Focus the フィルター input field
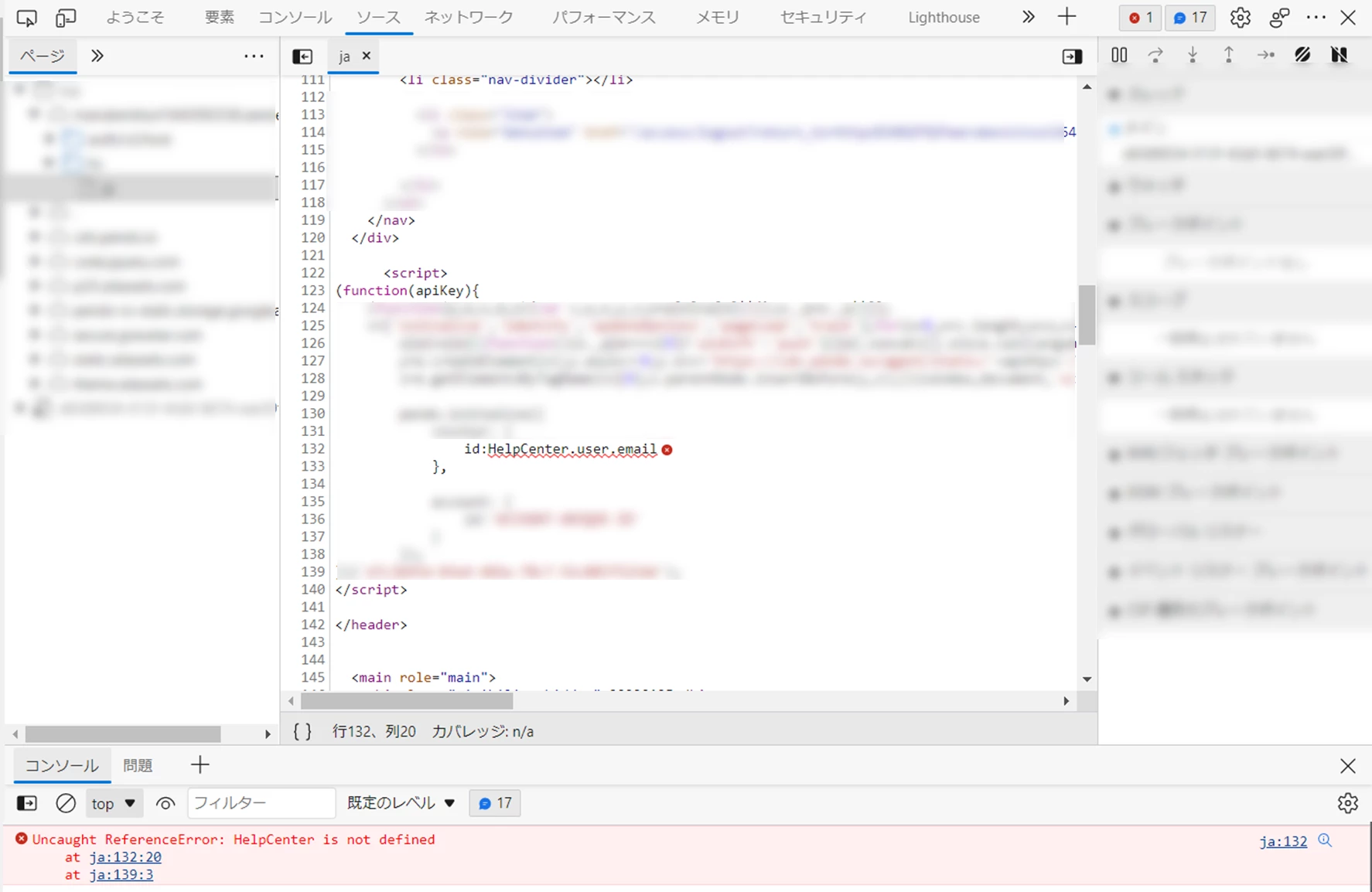 point(261,803)
